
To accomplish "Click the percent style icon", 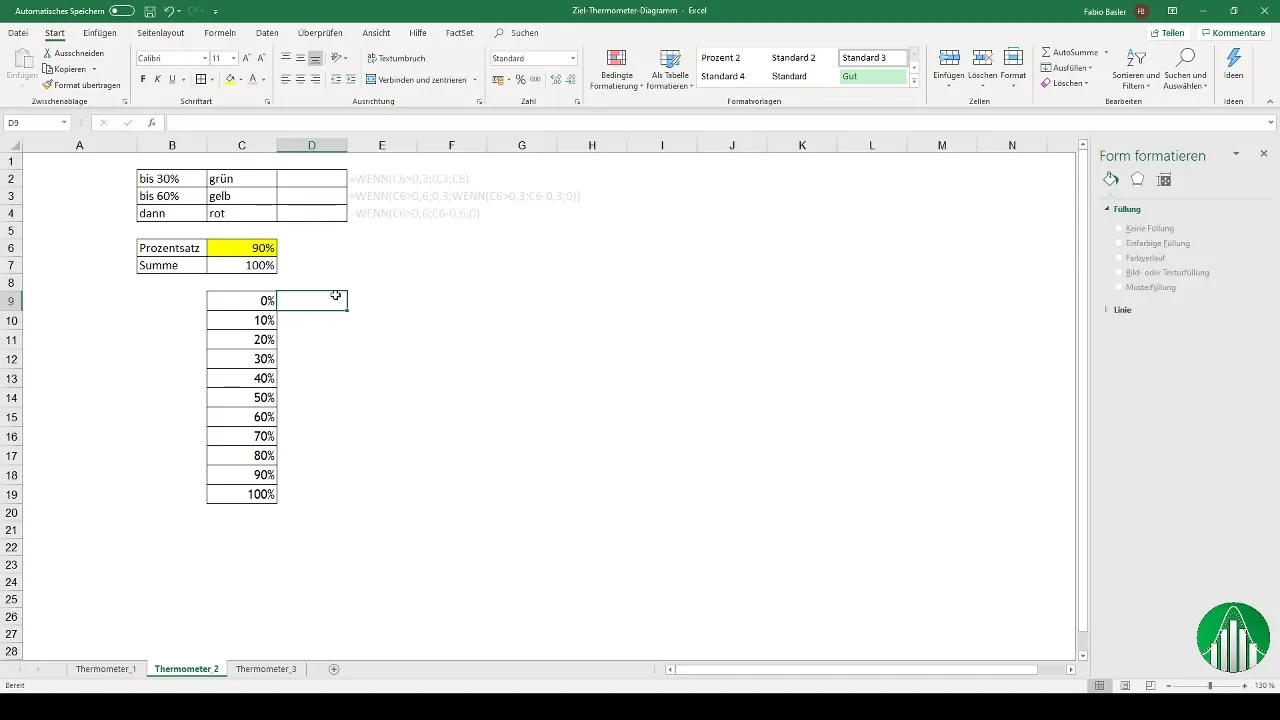I will click(520, 79).
